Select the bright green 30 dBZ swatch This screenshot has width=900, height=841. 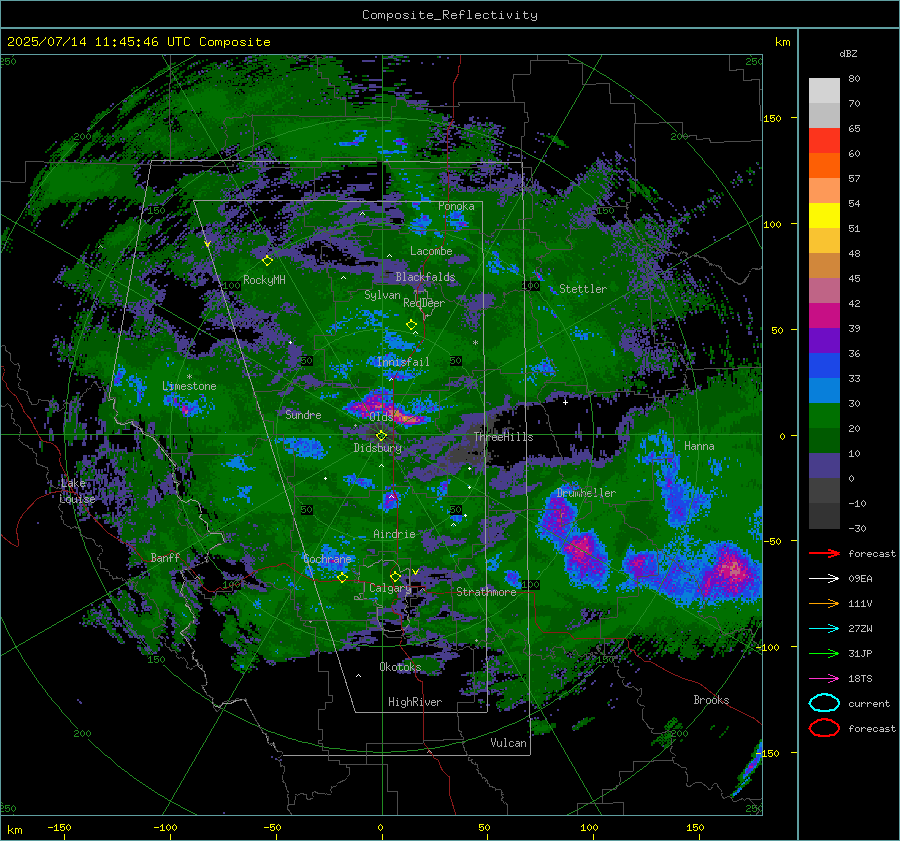tap(824, 416)
